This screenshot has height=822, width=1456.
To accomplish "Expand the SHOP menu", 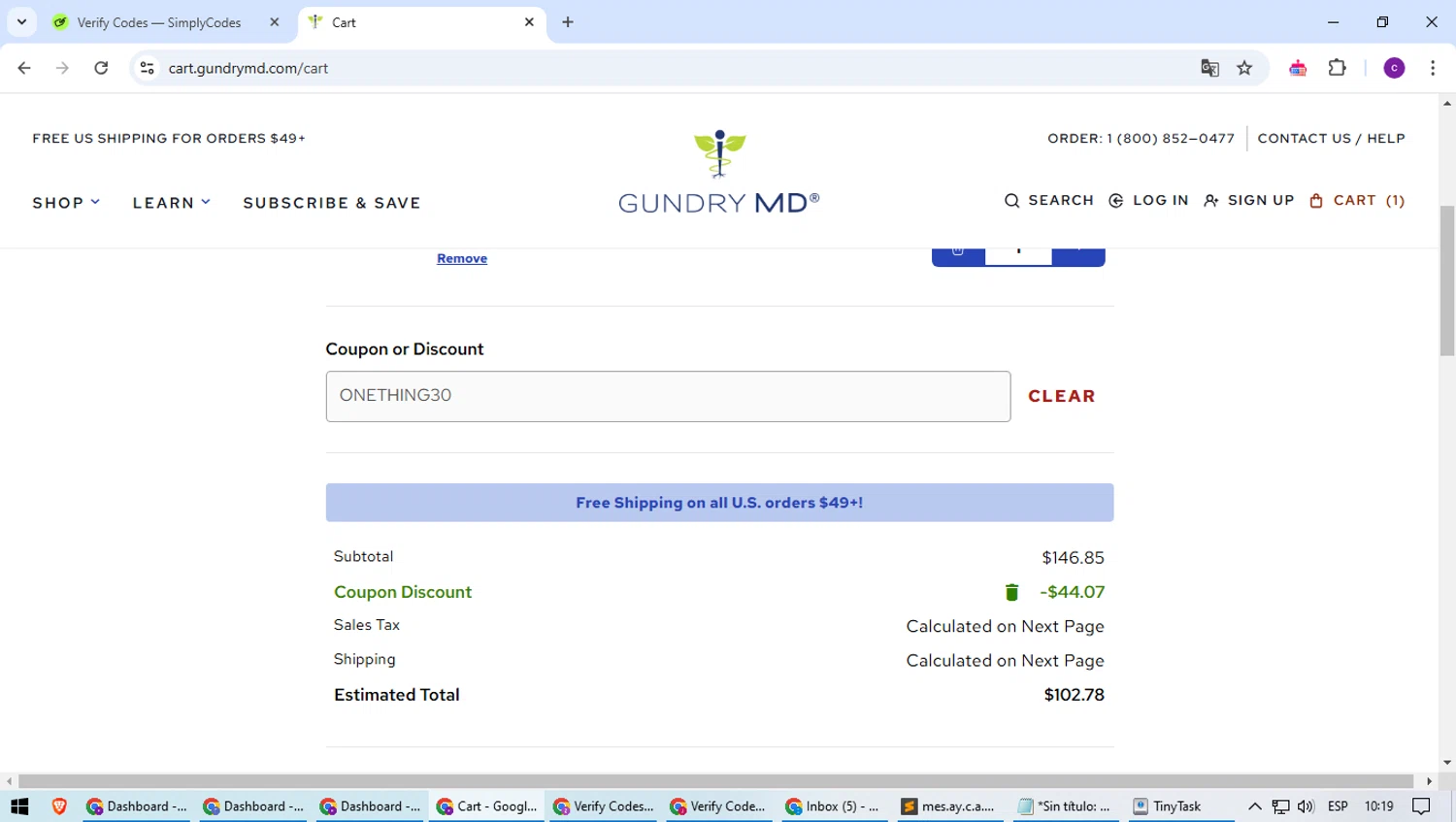I will point(66,203).
